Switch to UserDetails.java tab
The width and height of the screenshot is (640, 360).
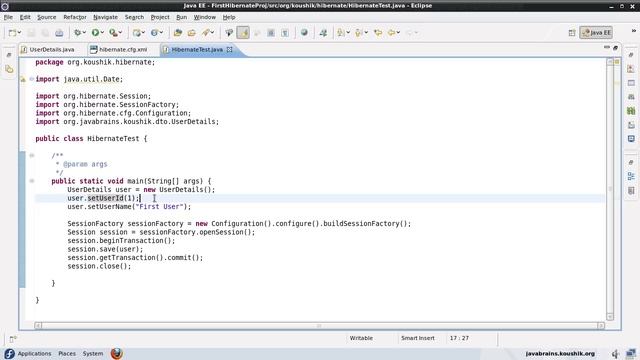tap(52, 49)
